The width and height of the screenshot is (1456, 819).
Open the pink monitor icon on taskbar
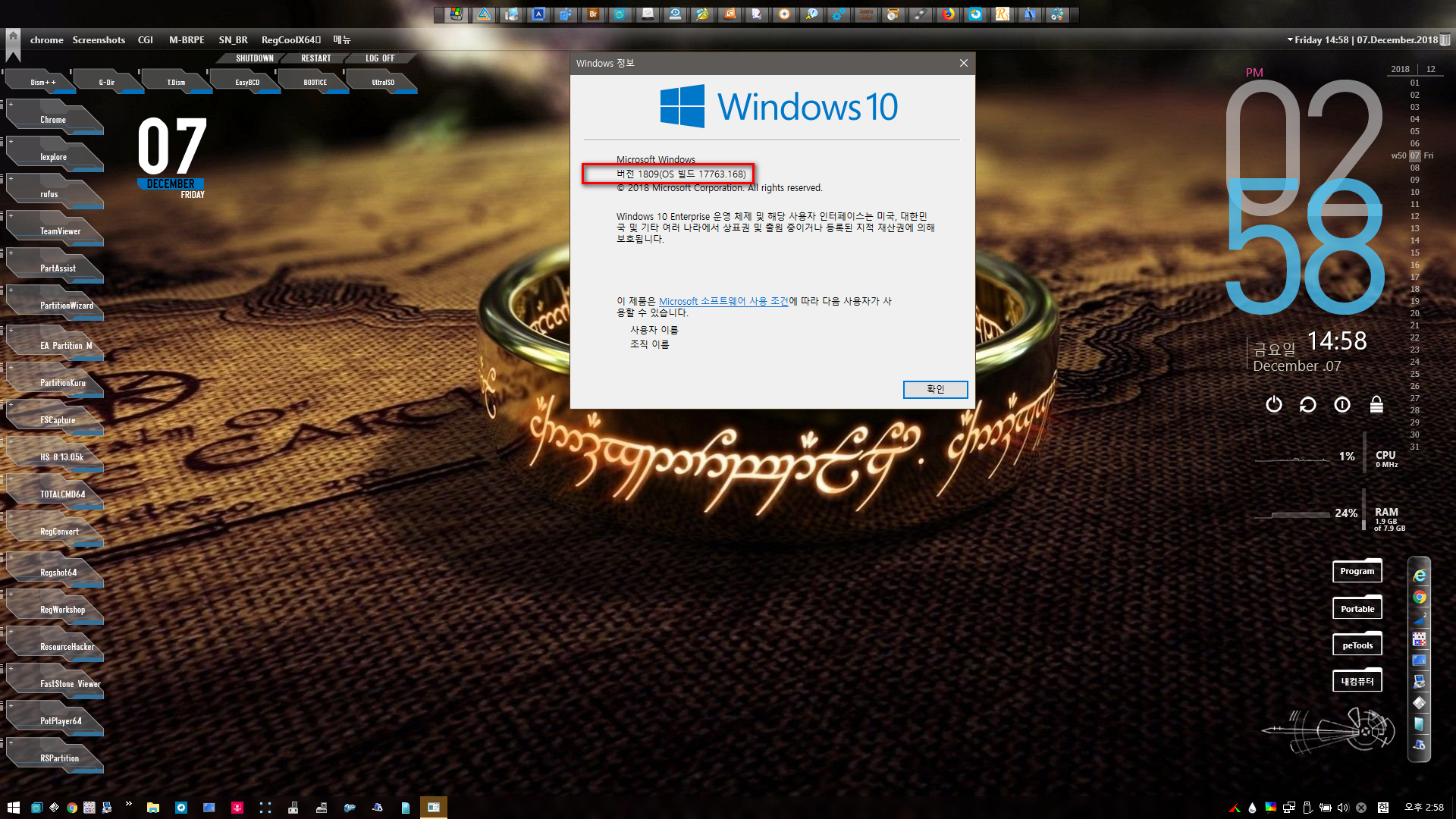(237, 808)
